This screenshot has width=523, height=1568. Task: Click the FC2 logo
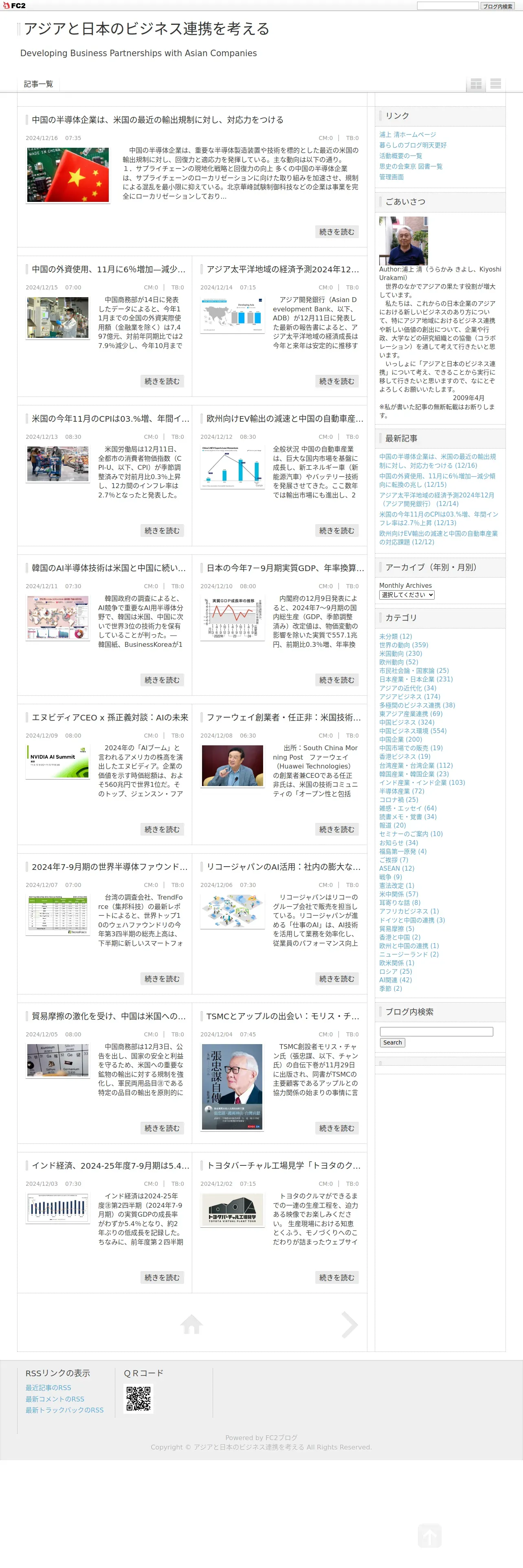(15, 5)
